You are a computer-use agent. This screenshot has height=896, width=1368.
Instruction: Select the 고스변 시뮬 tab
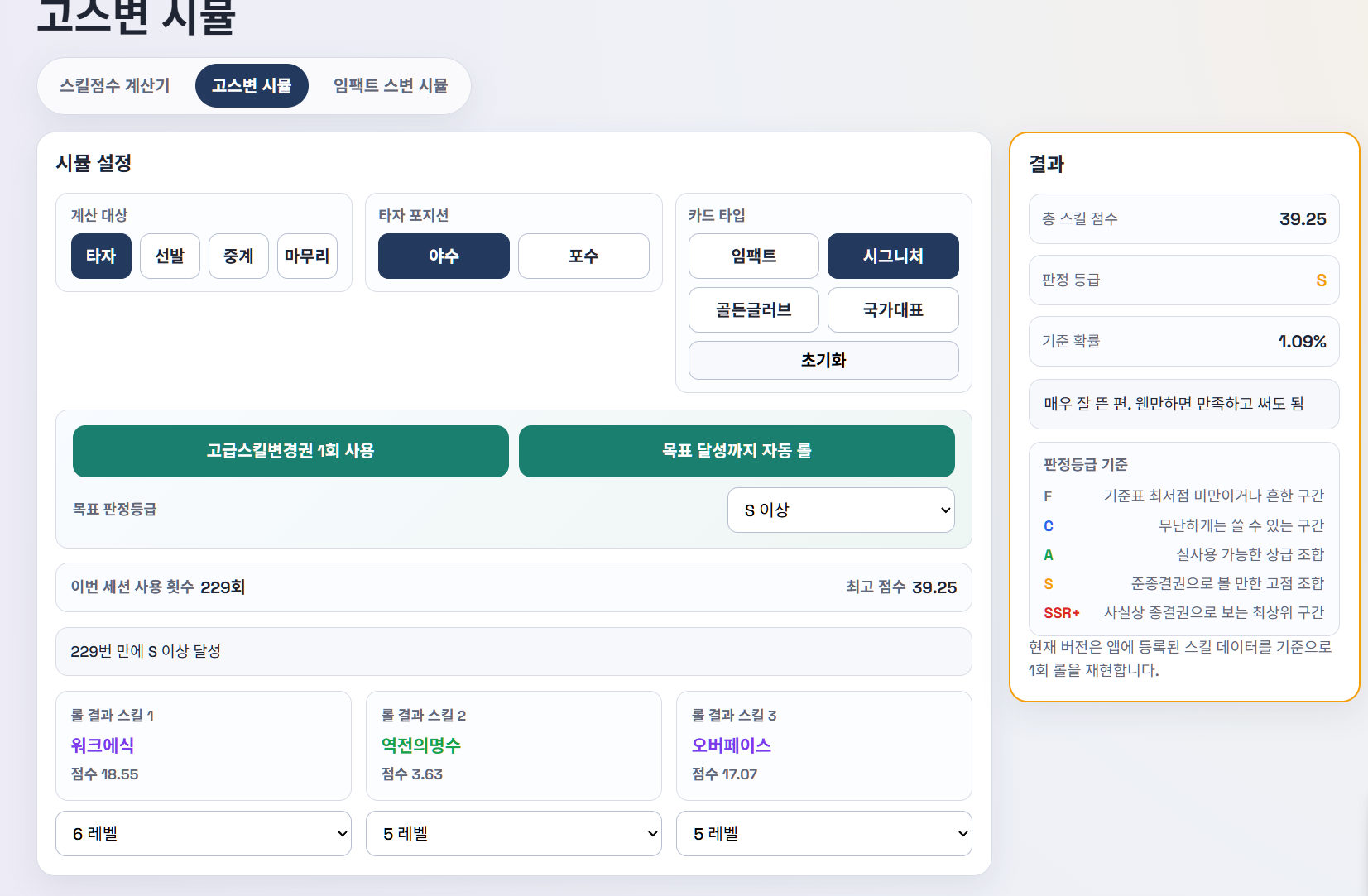pos(252,86)
